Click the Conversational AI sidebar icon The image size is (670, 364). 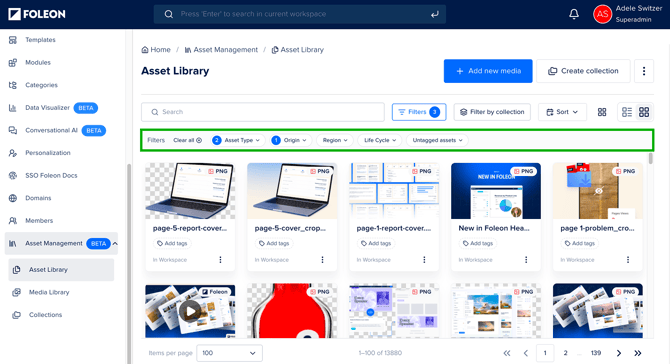point(13,130)
